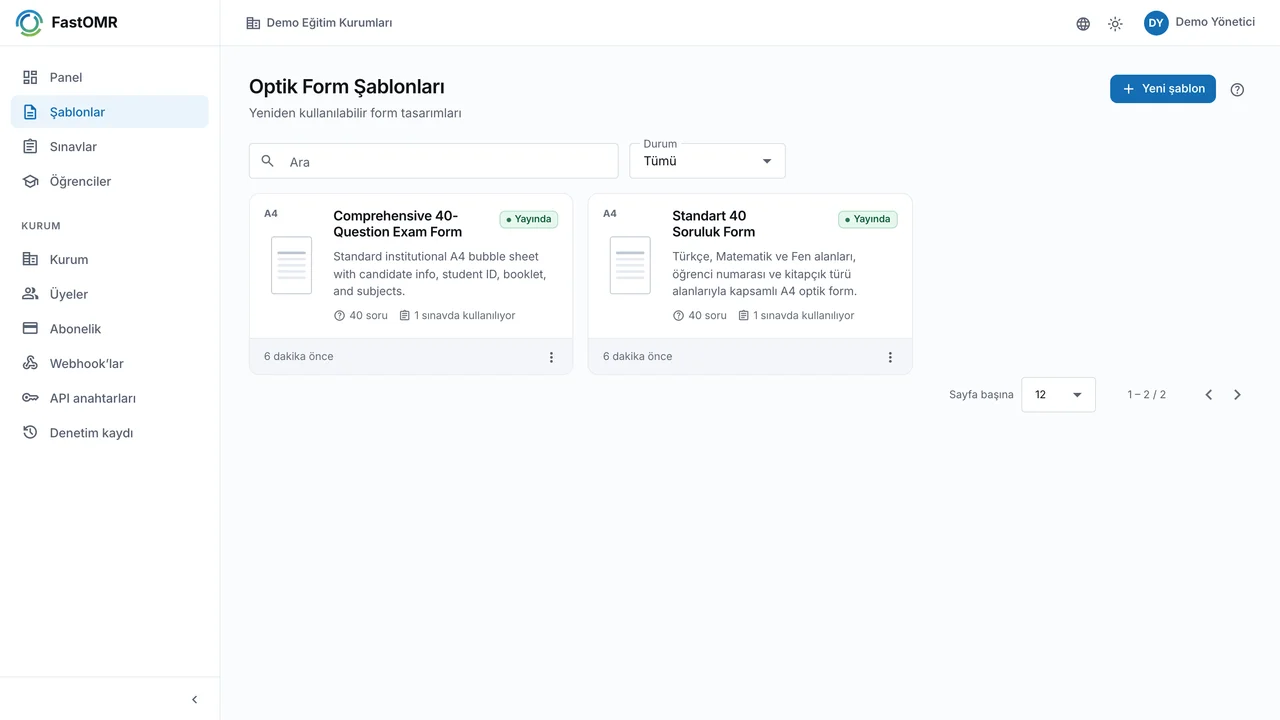Screen dimensions: 1280x720
Task: Click the FastOMR logo
Action: pyautogui.click(x=67, y=23)
